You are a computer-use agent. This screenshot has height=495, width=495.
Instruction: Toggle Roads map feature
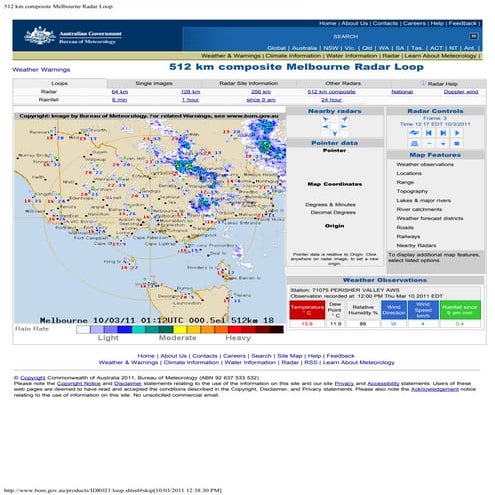[405, 227]
